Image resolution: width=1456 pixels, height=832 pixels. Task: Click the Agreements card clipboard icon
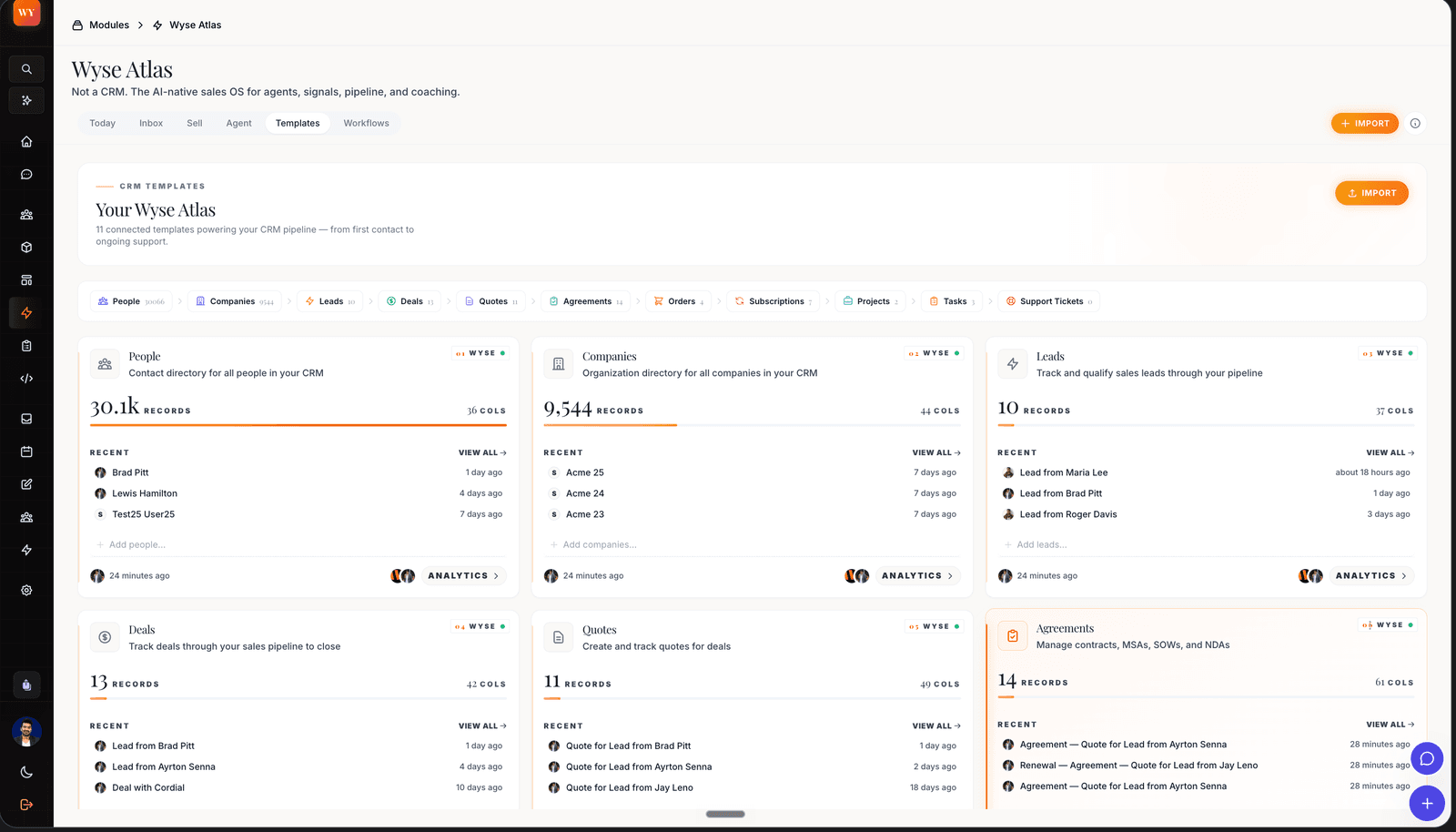(1013, 636)
